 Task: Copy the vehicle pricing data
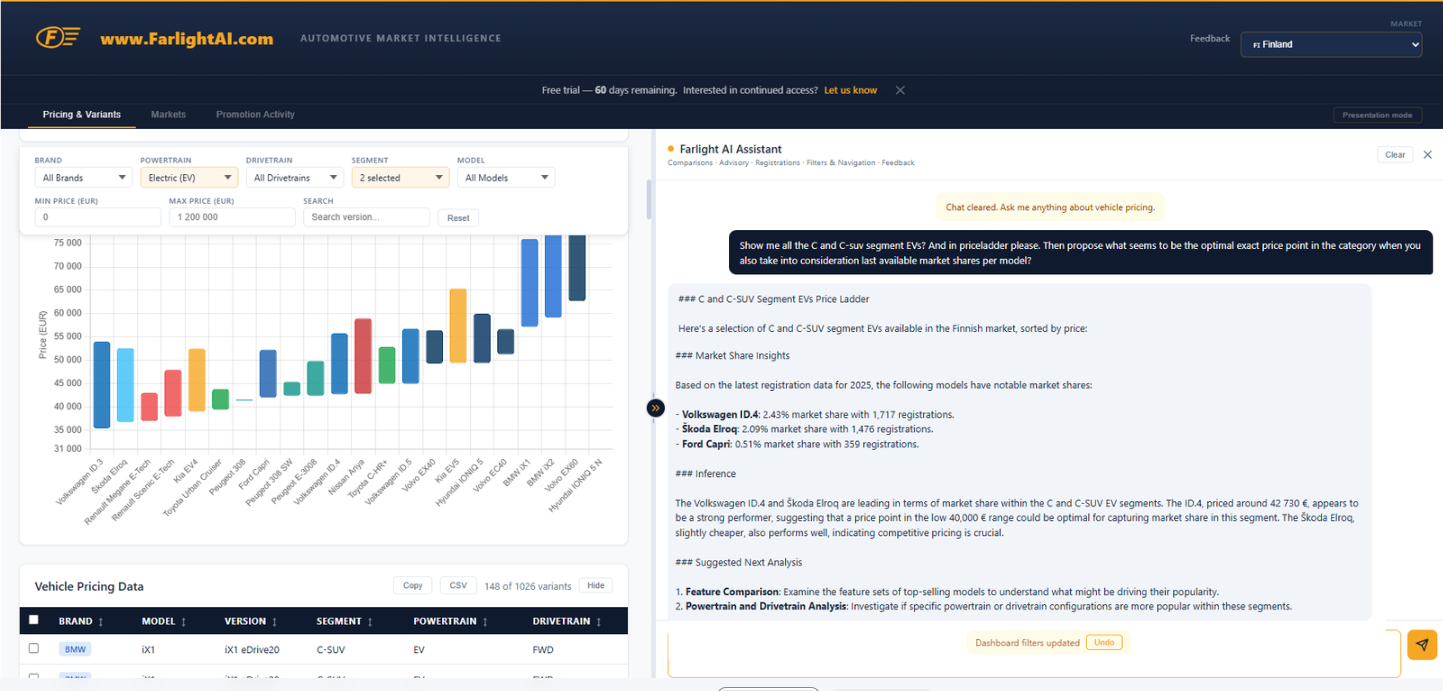413,586
